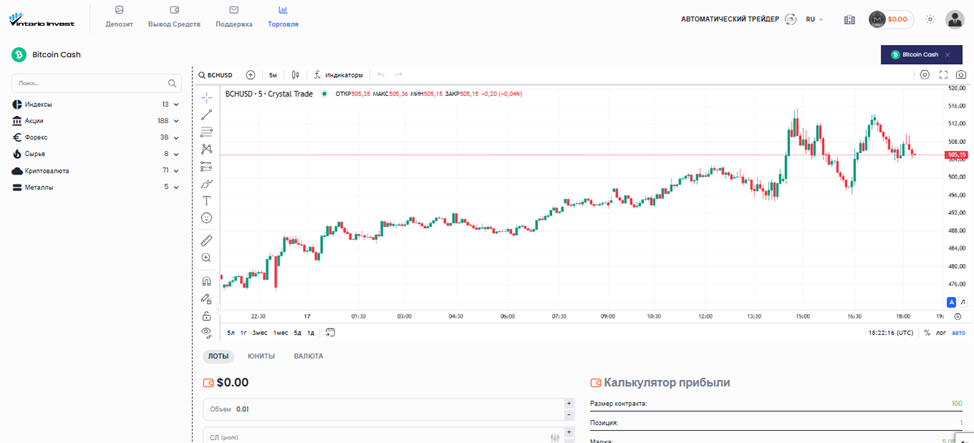
Task: Set chart range to 3мес
Action: (x=260, y=332)
